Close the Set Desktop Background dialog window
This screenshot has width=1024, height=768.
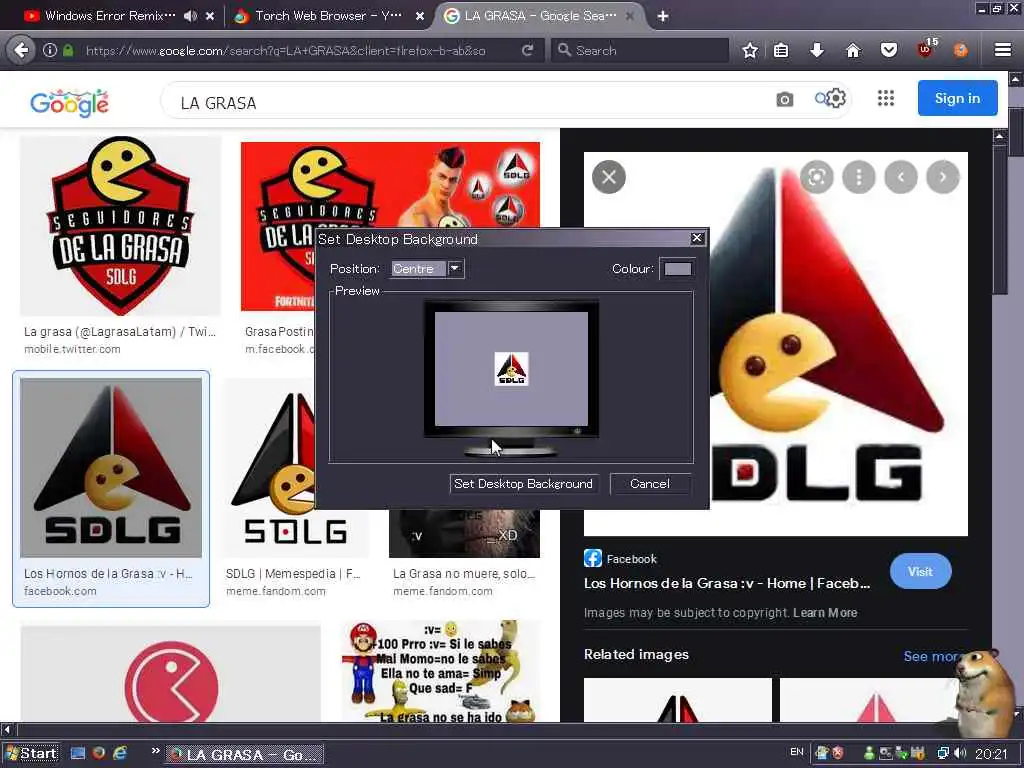click(x=697, y=238)
